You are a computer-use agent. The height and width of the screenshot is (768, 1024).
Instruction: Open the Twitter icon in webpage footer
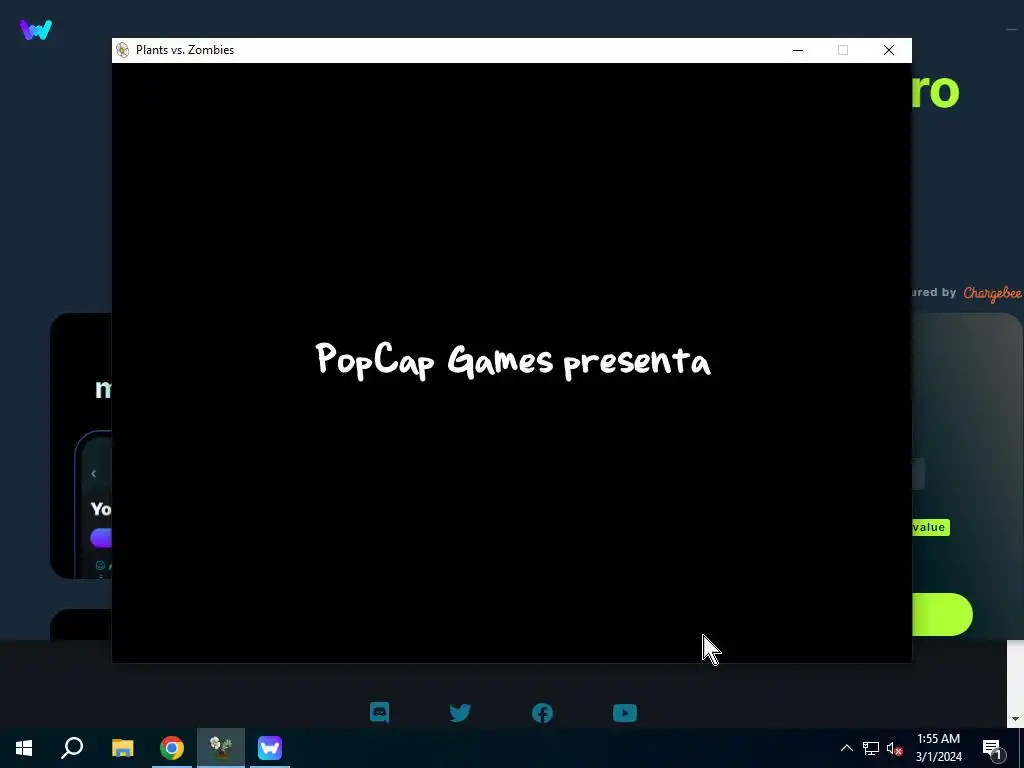pos(460,712)
